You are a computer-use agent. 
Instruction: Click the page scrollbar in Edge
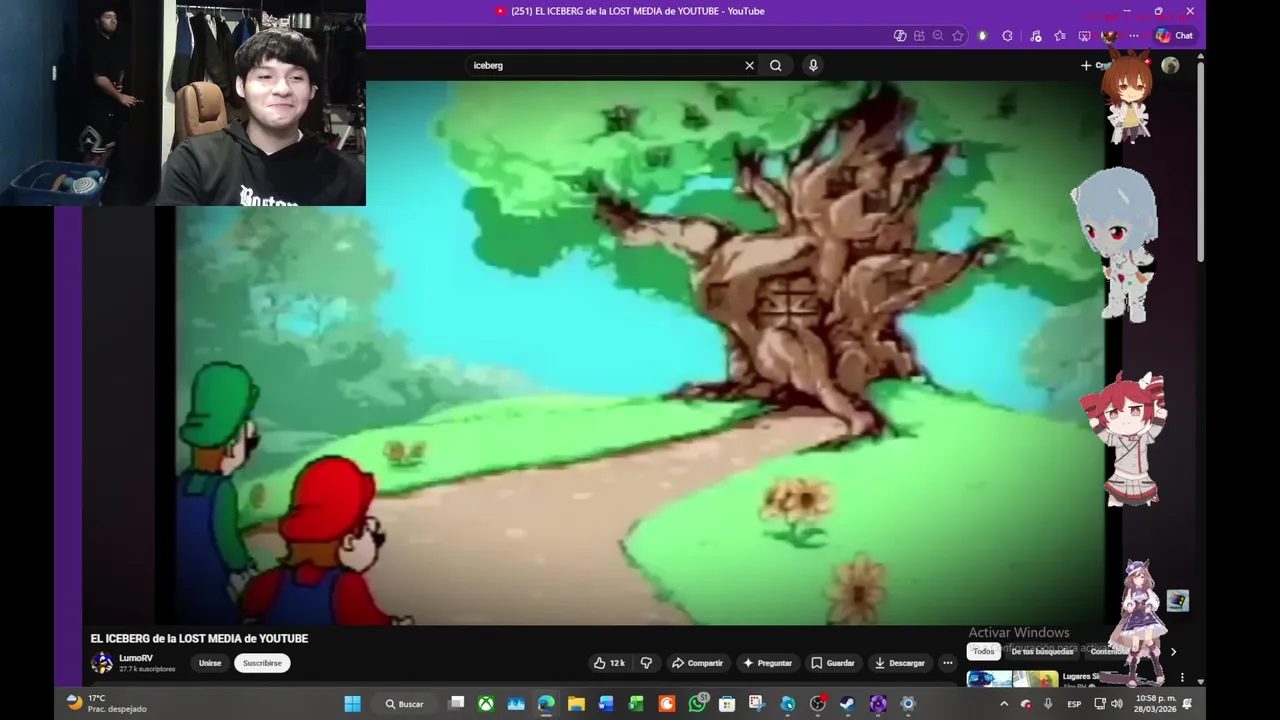point(1200,160)
